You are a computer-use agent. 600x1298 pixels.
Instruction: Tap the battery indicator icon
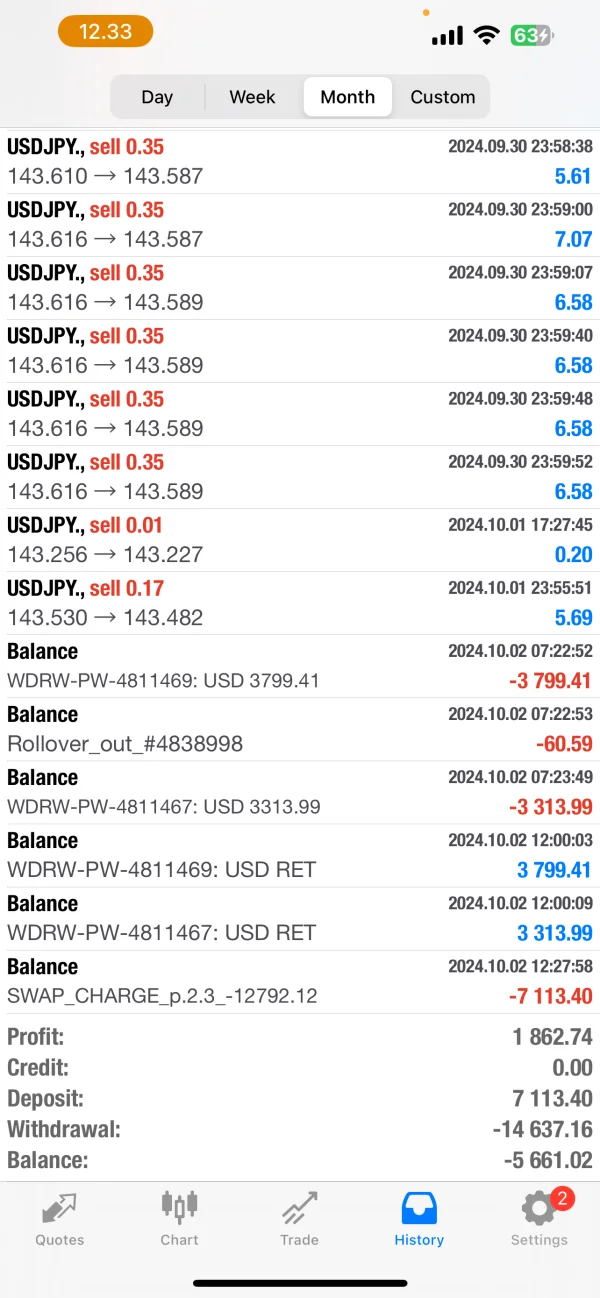[531, 36]
